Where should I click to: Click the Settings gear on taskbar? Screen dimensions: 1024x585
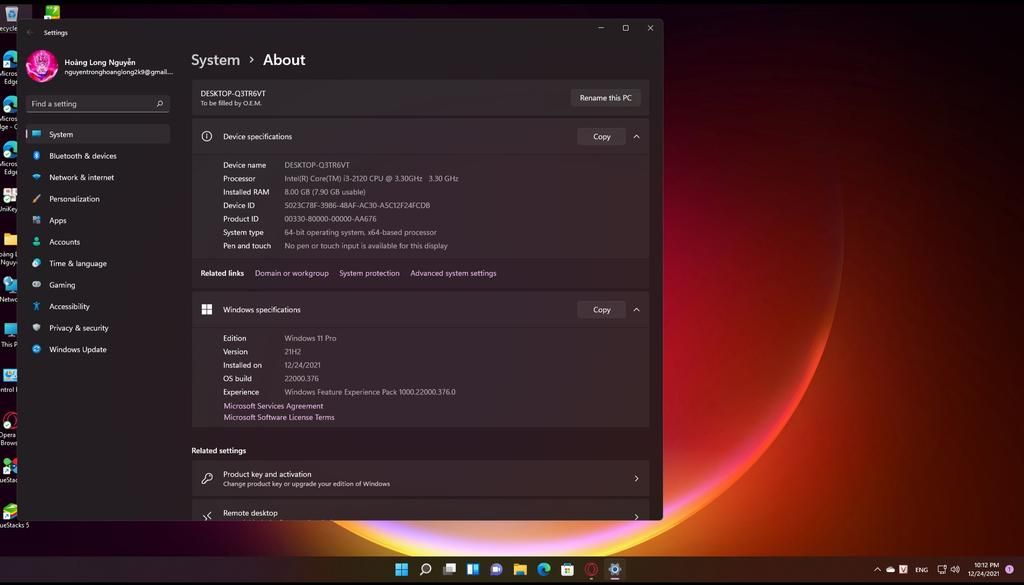click(615, 569)
